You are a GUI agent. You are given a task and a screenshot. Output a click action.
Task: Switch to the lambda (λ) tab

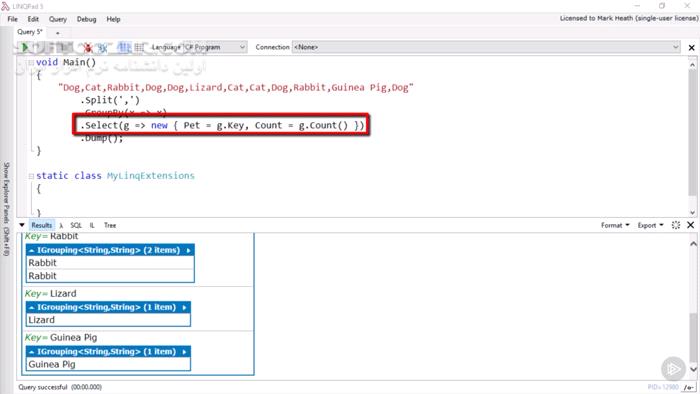[61, 225]
